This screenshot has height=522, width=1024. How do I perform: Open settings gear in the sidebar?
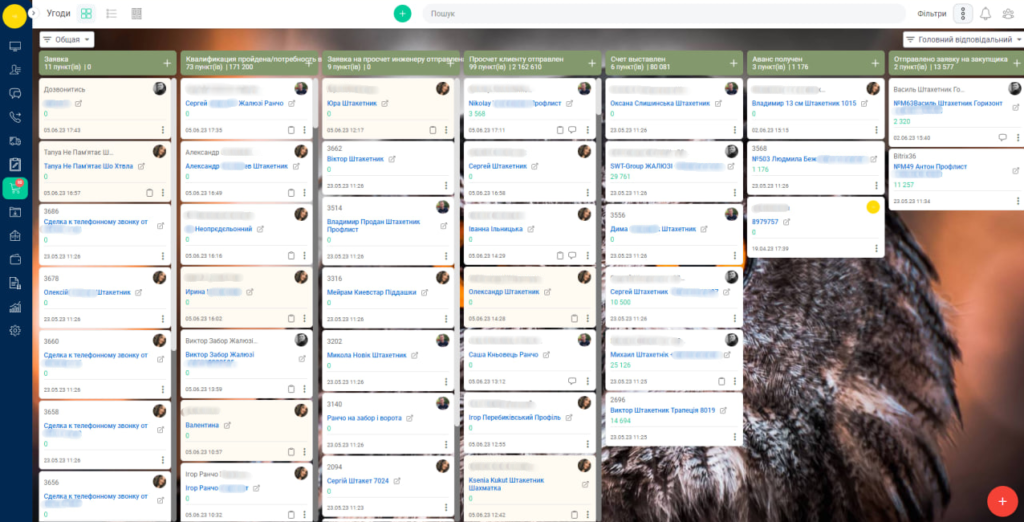click(x=15, y=331)
